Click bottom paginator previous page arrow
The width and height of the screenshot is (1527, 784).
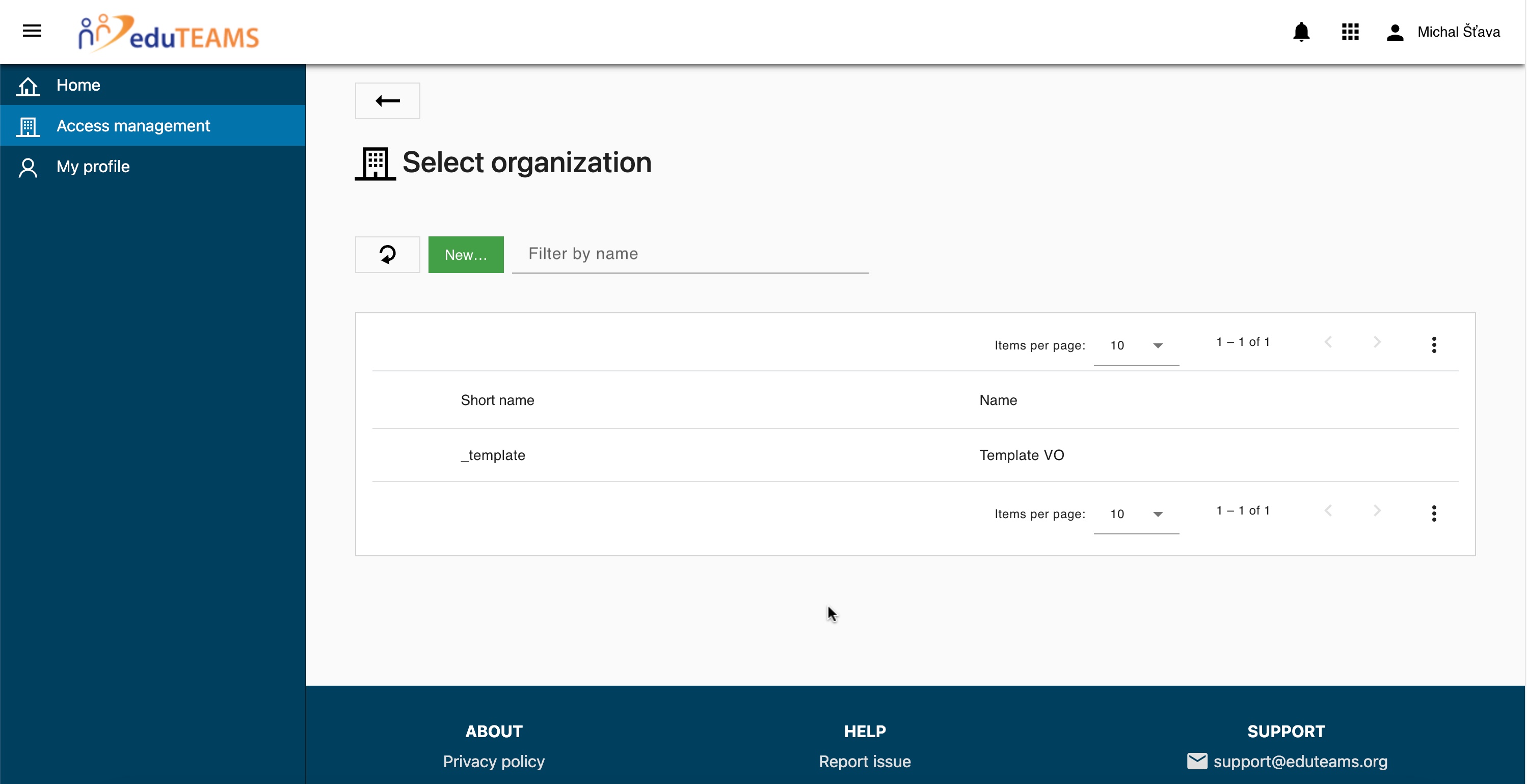(1328, 510)
